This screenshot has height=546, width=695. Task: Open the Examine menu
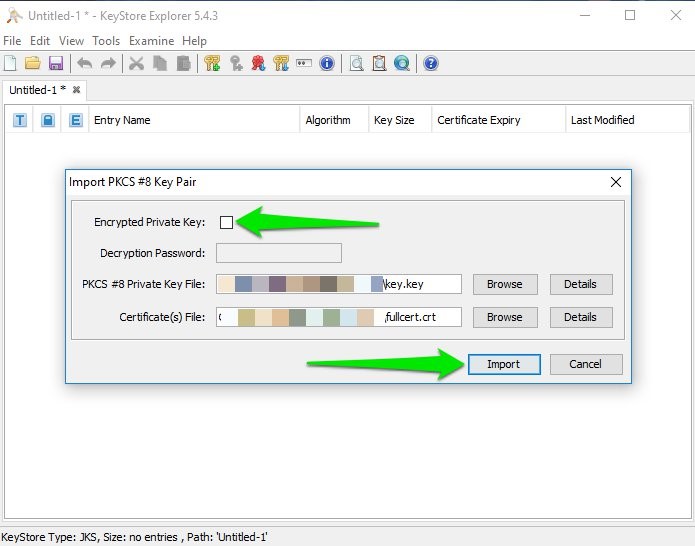click(151, 41)
